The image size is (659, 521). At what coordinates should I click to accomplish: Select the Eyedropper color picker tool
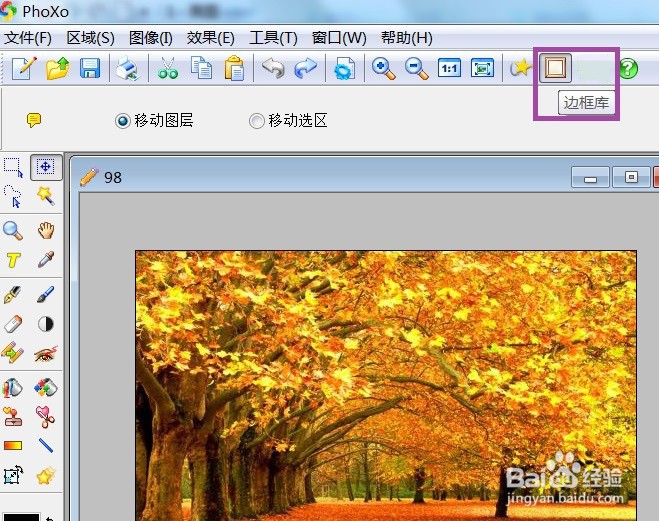tap(46, 260)
